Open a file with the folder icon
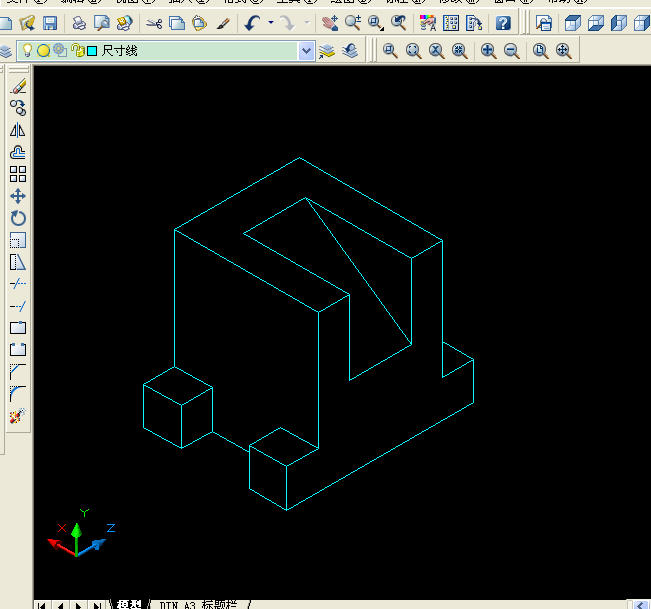The image size is (651, 609). pos(27,23)
